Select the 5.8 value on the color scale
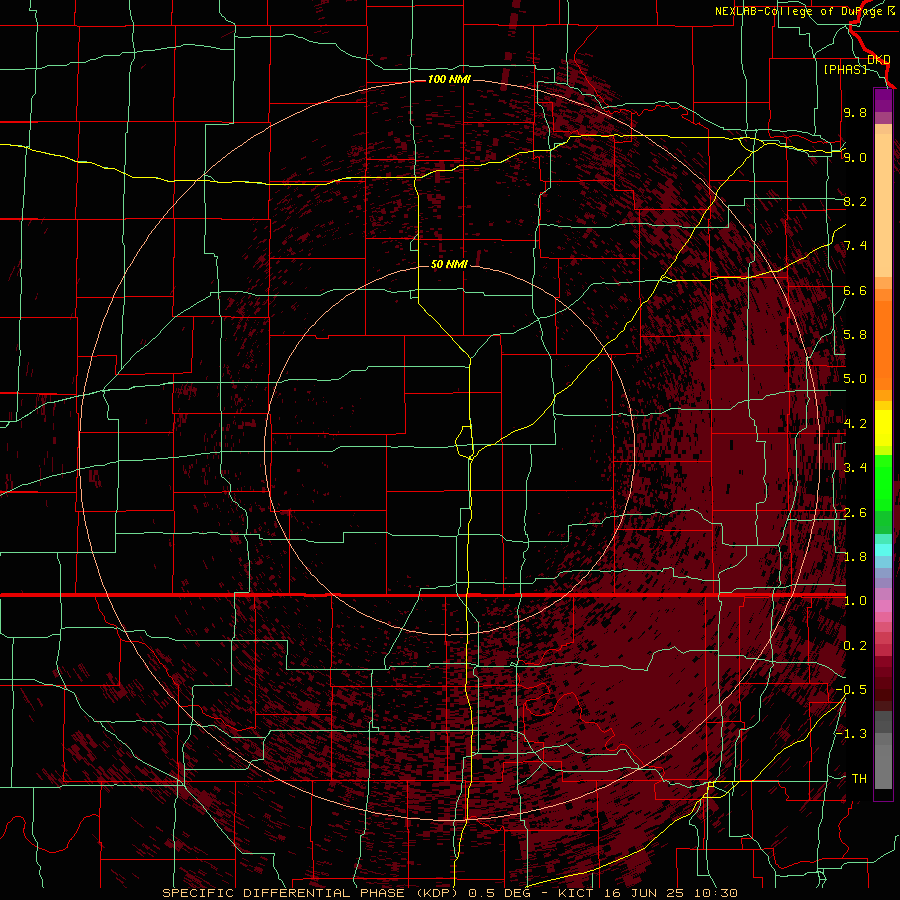Screen dimensions: 900x900 (855, 335)
